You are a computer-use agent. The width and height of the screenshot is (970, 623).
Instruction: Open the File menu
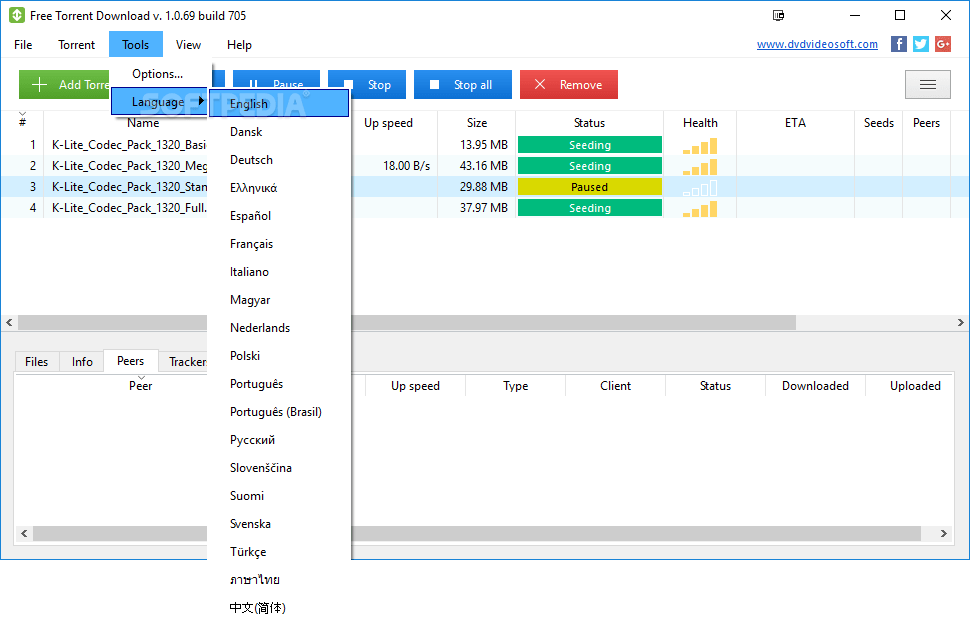[23, 45]
